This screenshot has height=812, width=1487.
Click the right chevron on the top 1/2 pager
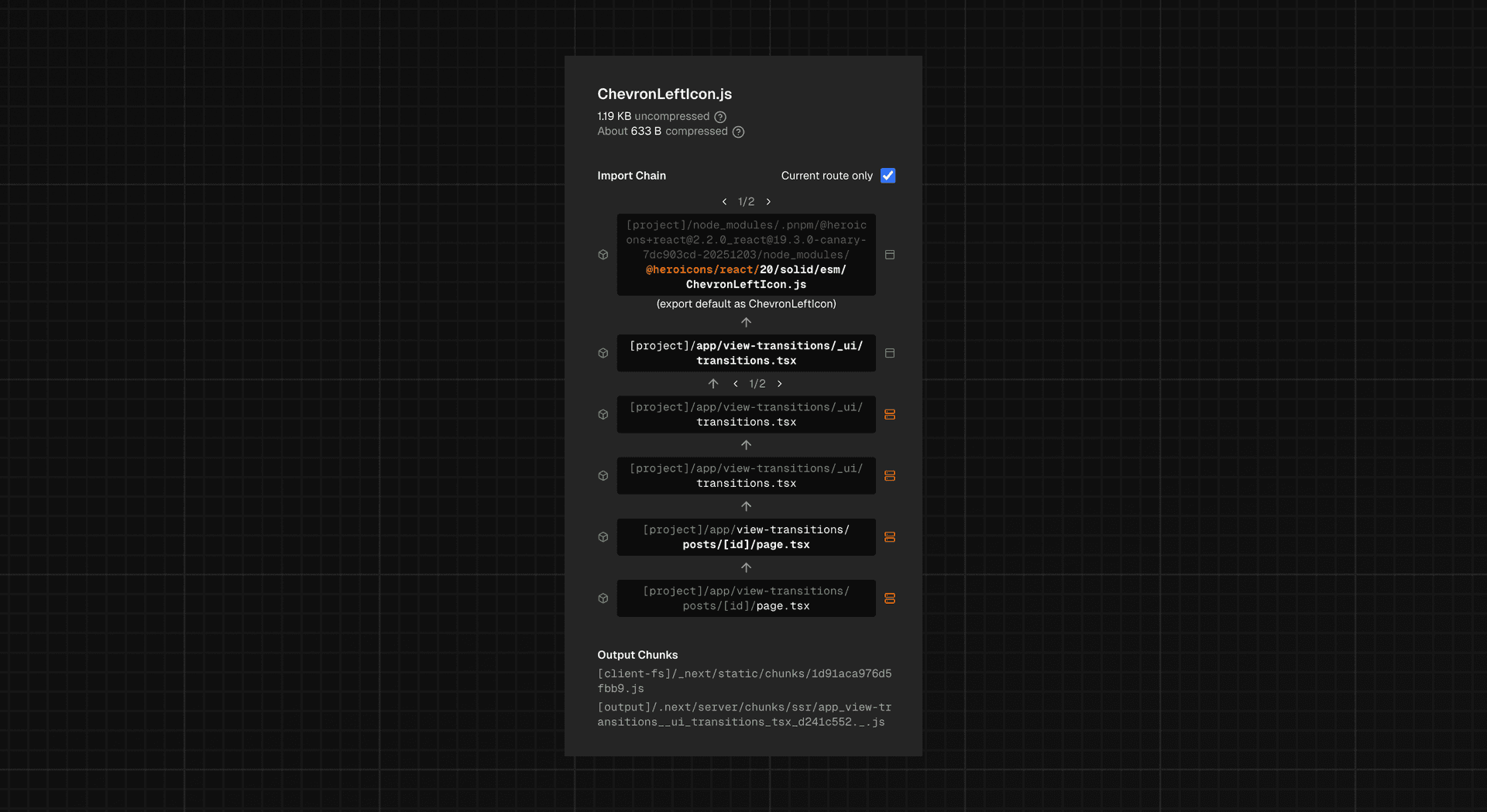(768, 201)
